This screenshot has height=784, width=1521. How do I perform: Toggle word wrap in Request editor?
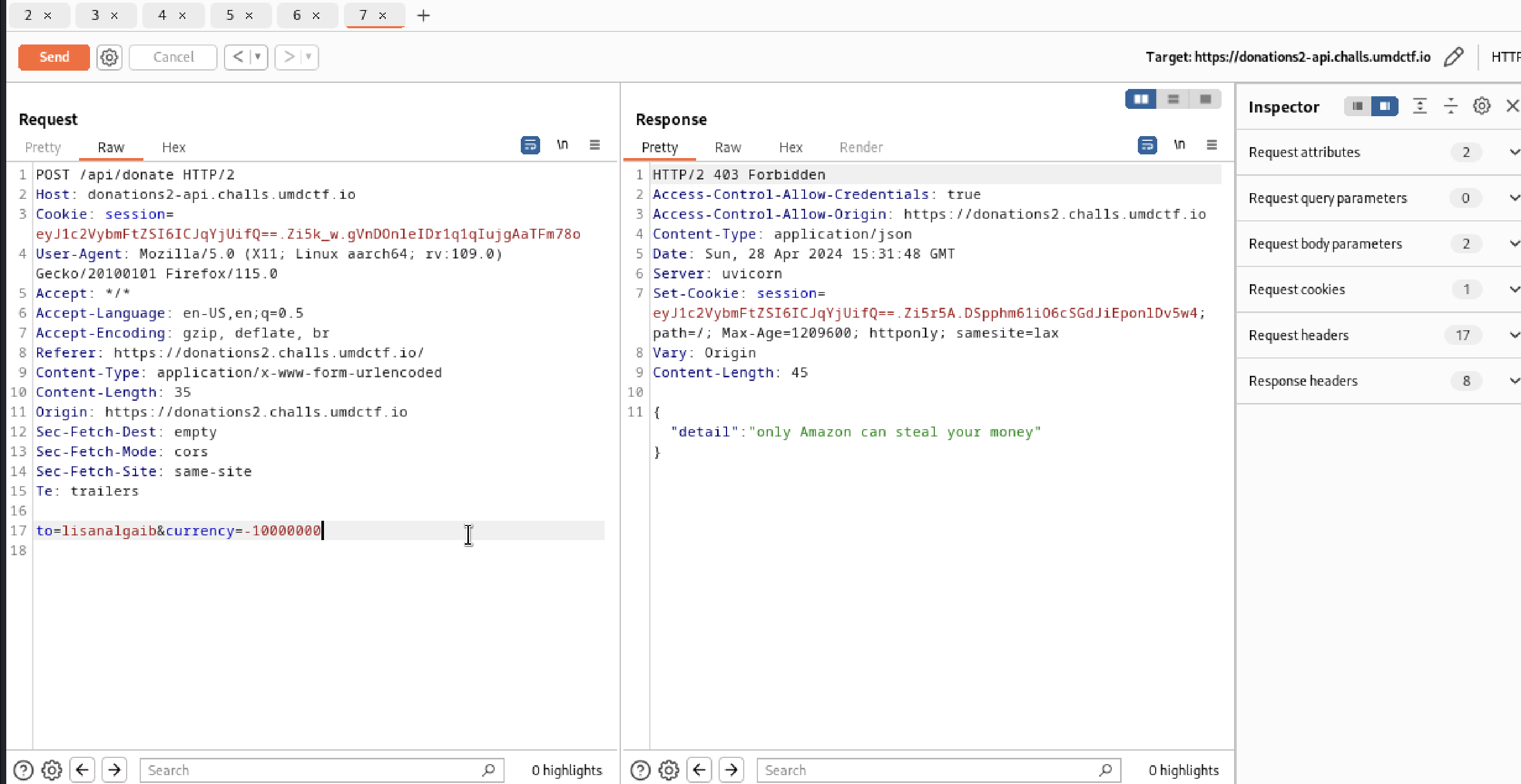pos(530,145)
